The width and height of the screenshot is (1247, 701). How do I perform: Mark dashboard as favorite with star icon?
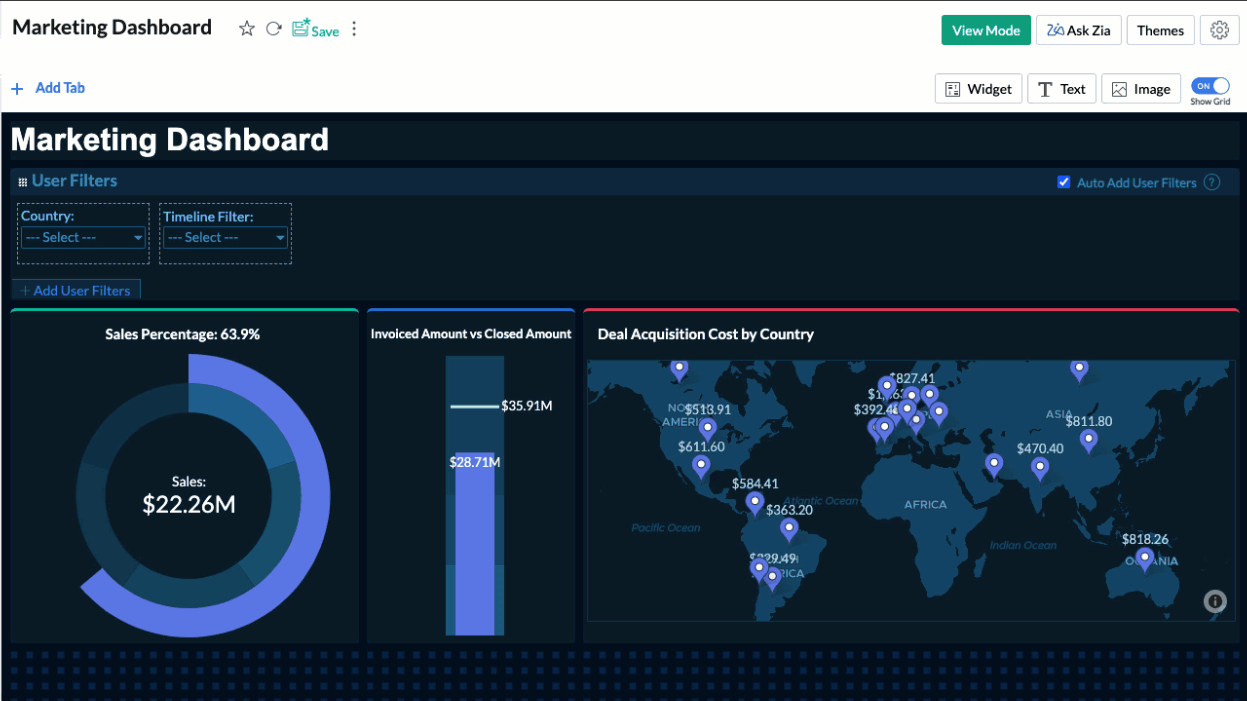point(247,29)
